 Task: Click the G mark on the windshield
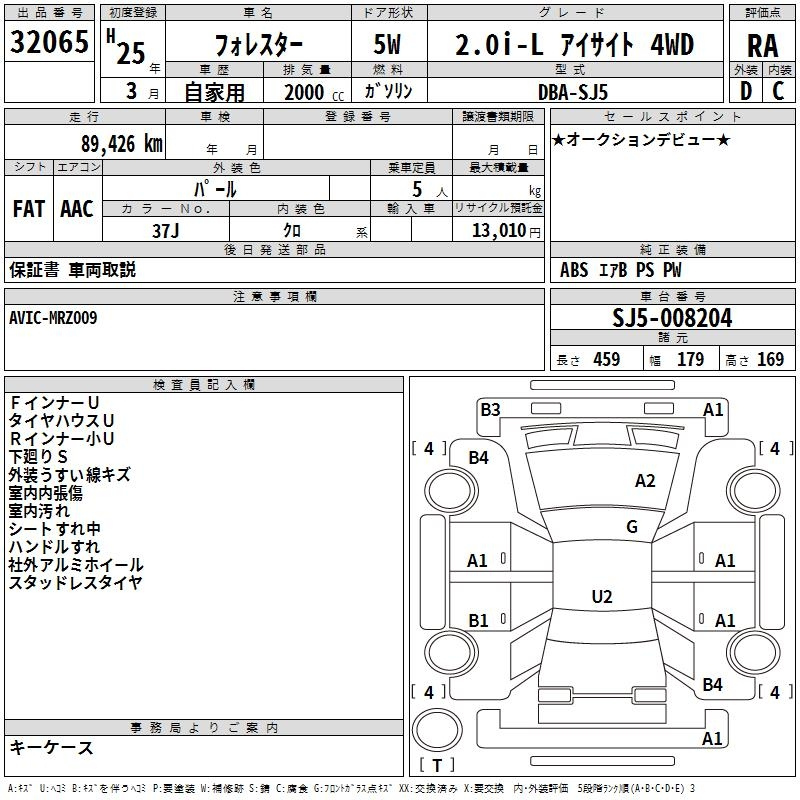[x=631, y=527]
